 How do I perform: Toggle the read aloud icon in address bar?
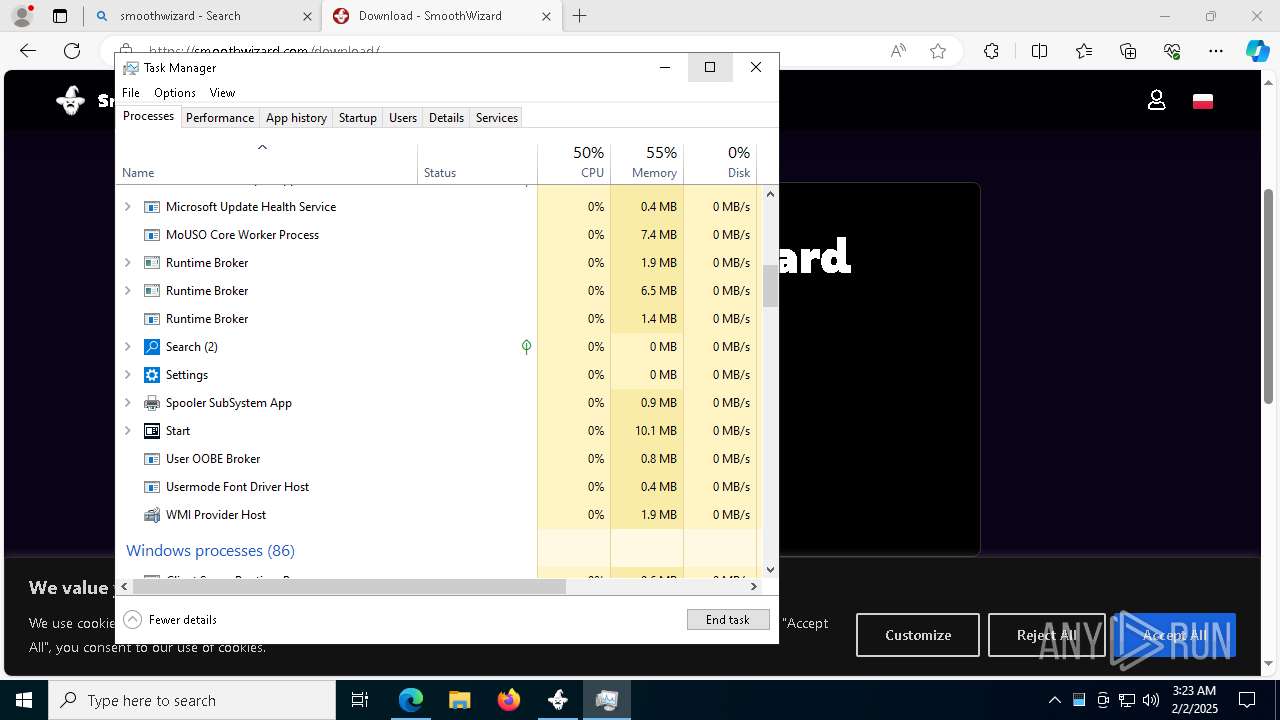[898, 51]
